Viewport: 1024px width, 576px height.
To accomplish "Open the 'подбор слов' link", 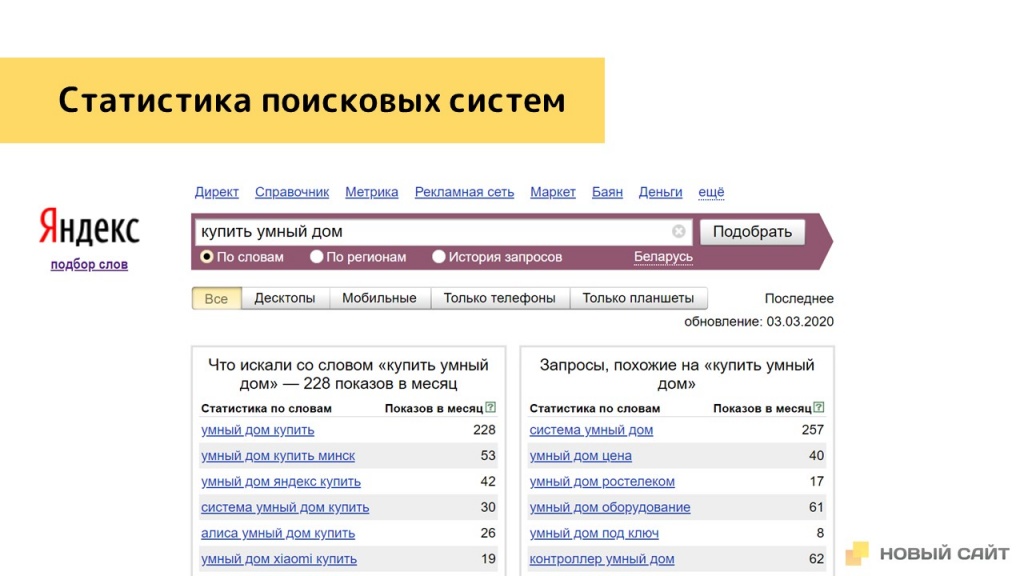I will coord(88,264).
